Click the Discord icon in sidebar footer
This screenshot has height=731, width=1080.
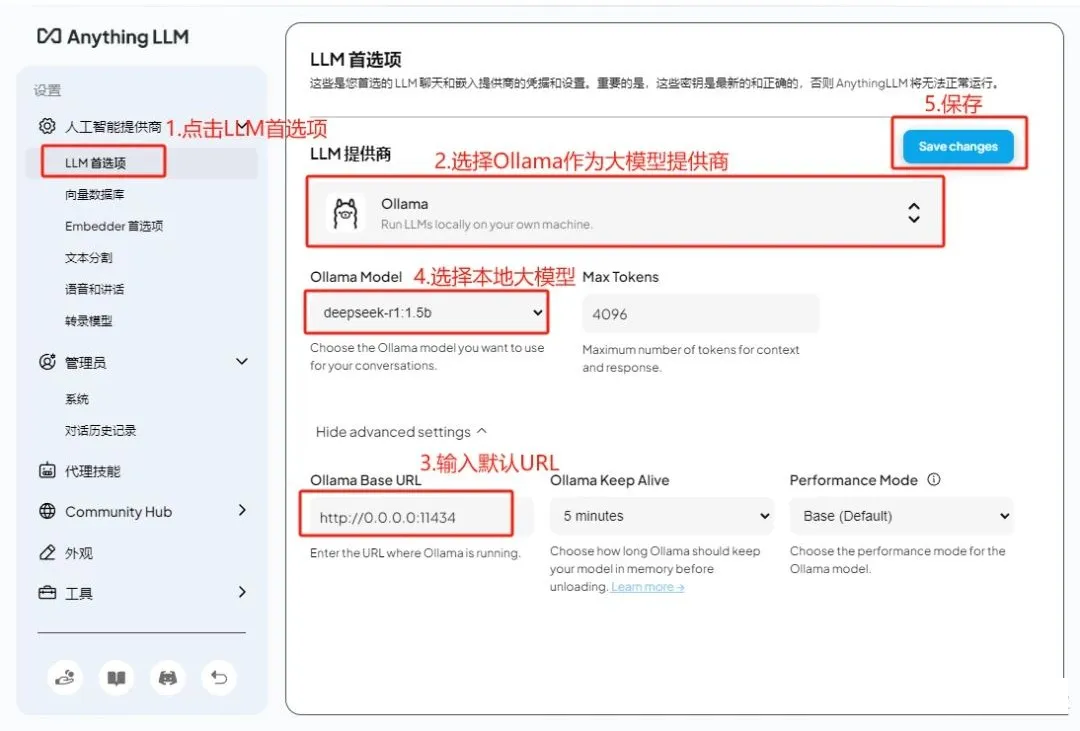167,678
